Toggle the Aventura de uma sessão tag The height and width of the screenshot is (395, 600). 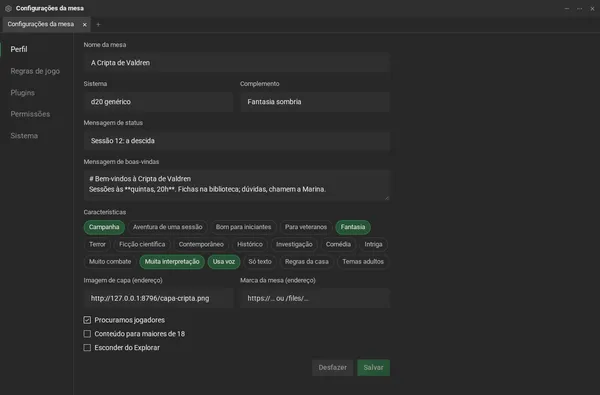tap(168, 227)
